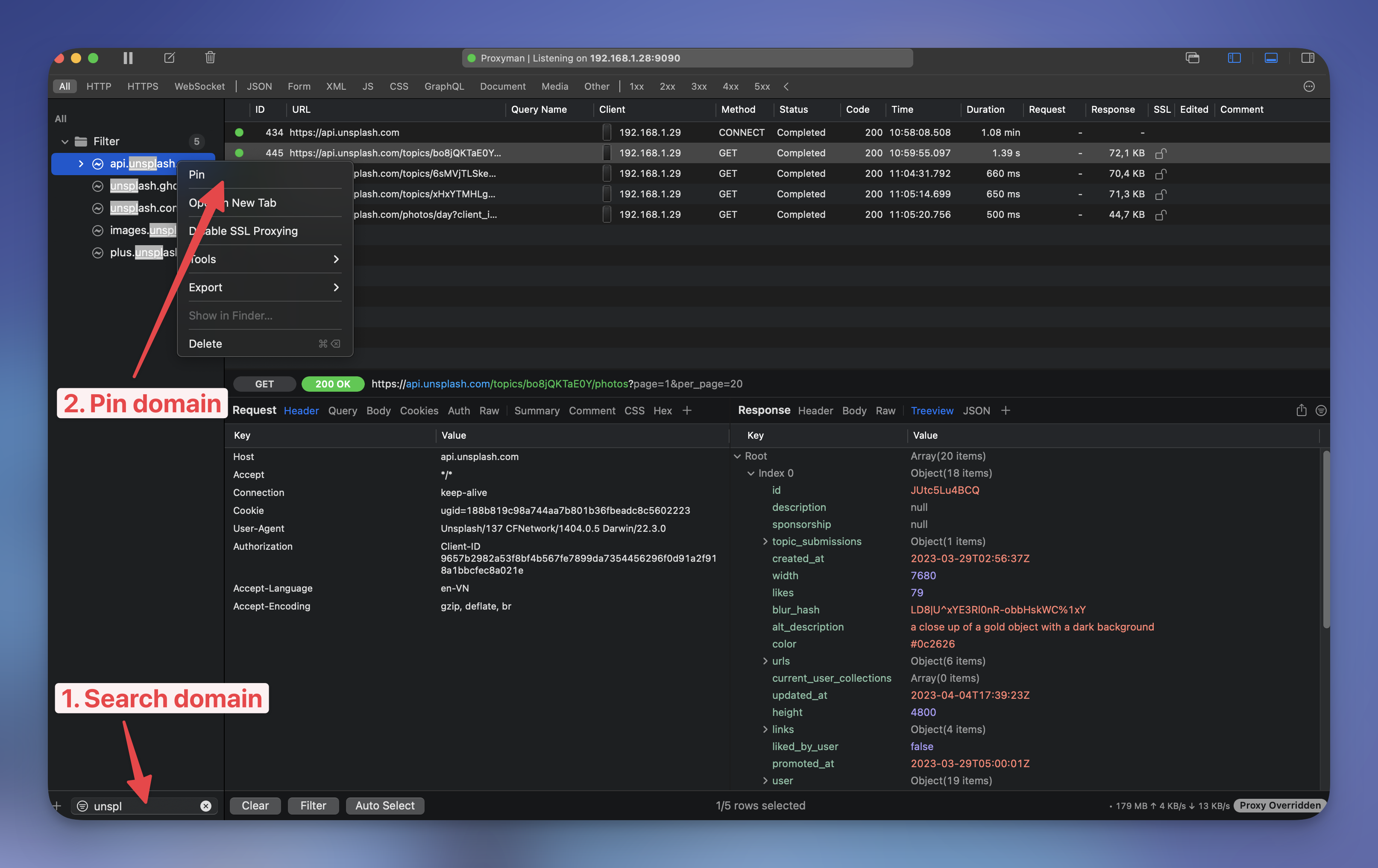Expand the api.unsplash domain

click(x=81, y=164)
